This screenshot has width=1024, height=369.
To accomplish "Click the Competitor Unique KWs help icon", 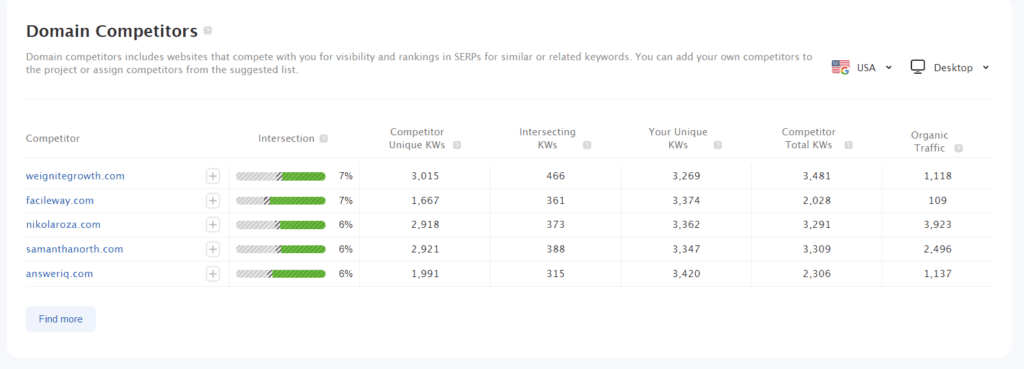I will [x=456, y=146].
